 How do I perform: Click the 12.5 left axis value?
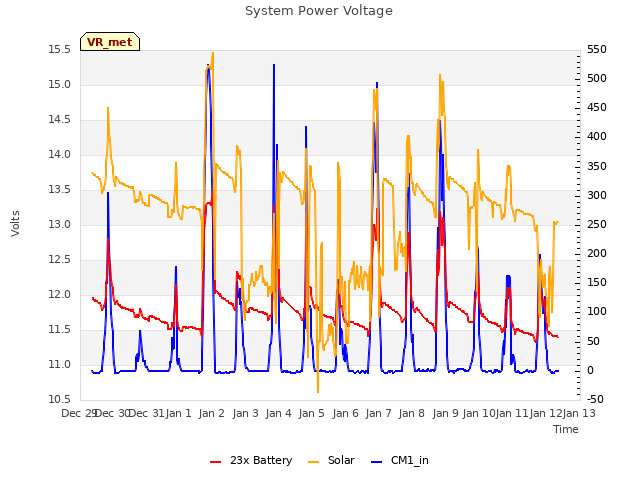tap(60, 260)
